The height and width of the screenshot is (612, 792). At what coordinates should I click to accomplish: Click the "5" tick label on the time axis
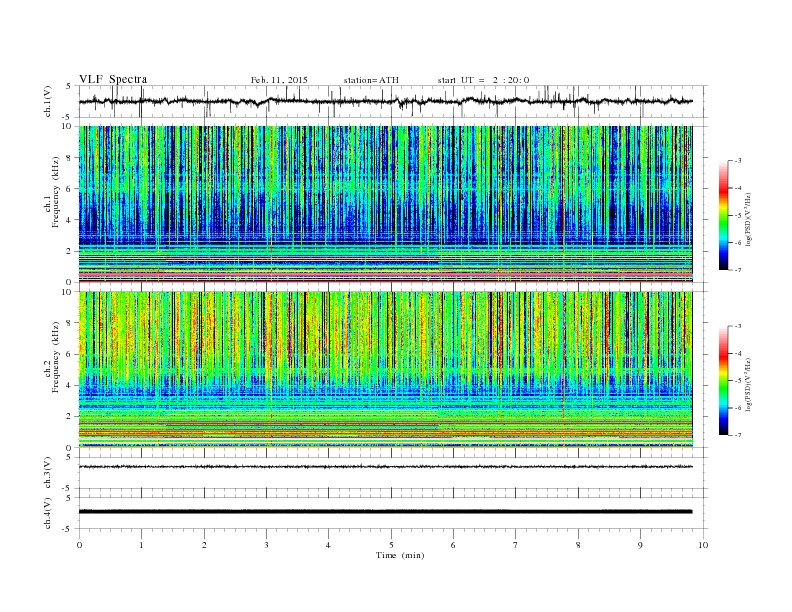[x=391, y=545]
